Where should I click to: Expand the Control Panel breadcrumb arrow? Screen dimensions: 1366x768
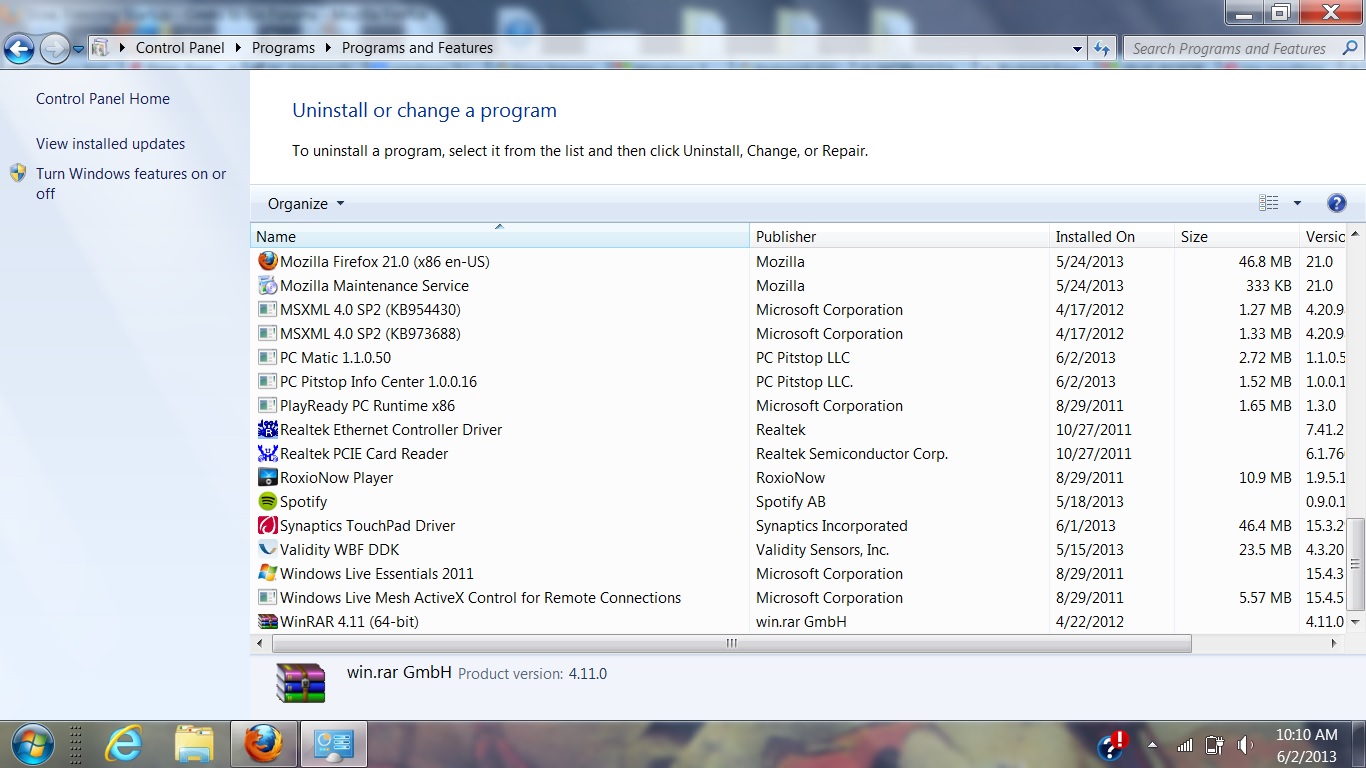click(x=238, y=47)
